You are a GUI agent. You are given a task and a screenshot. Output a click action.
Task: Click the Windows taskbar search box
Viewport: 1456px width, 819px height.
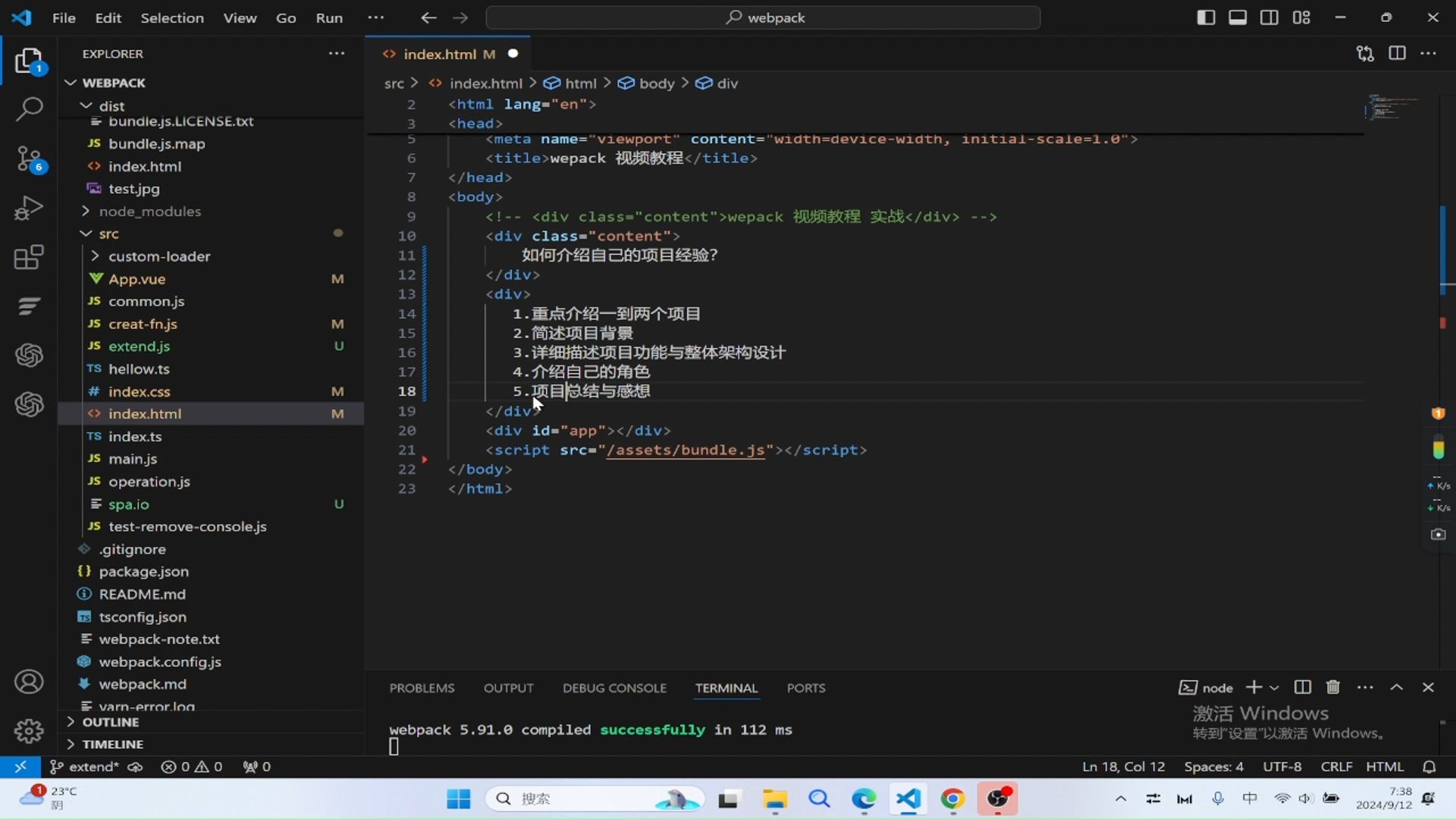(x=595, y=799)
